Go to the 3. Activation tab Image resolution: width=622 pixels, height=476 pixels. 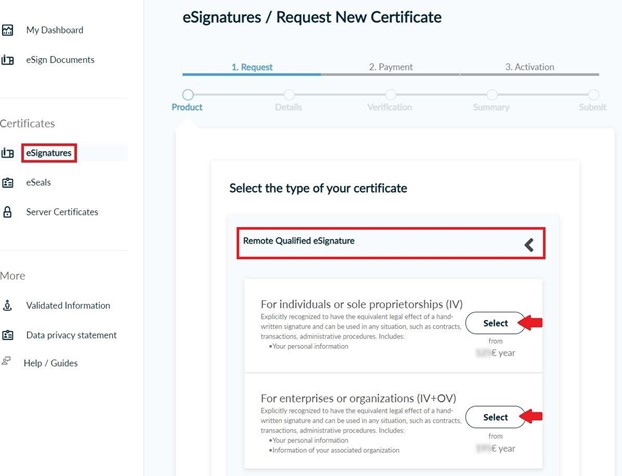point(529,67)
